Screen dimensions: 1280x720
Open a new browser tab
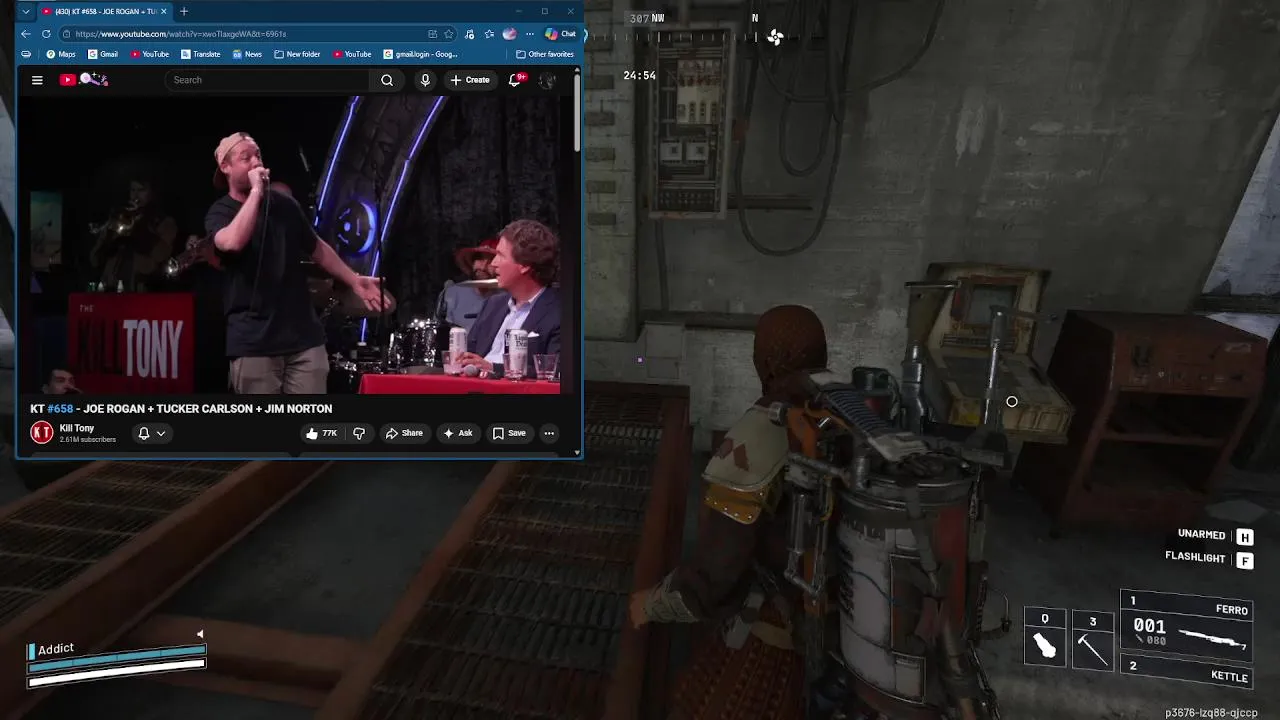coord(184,12)
